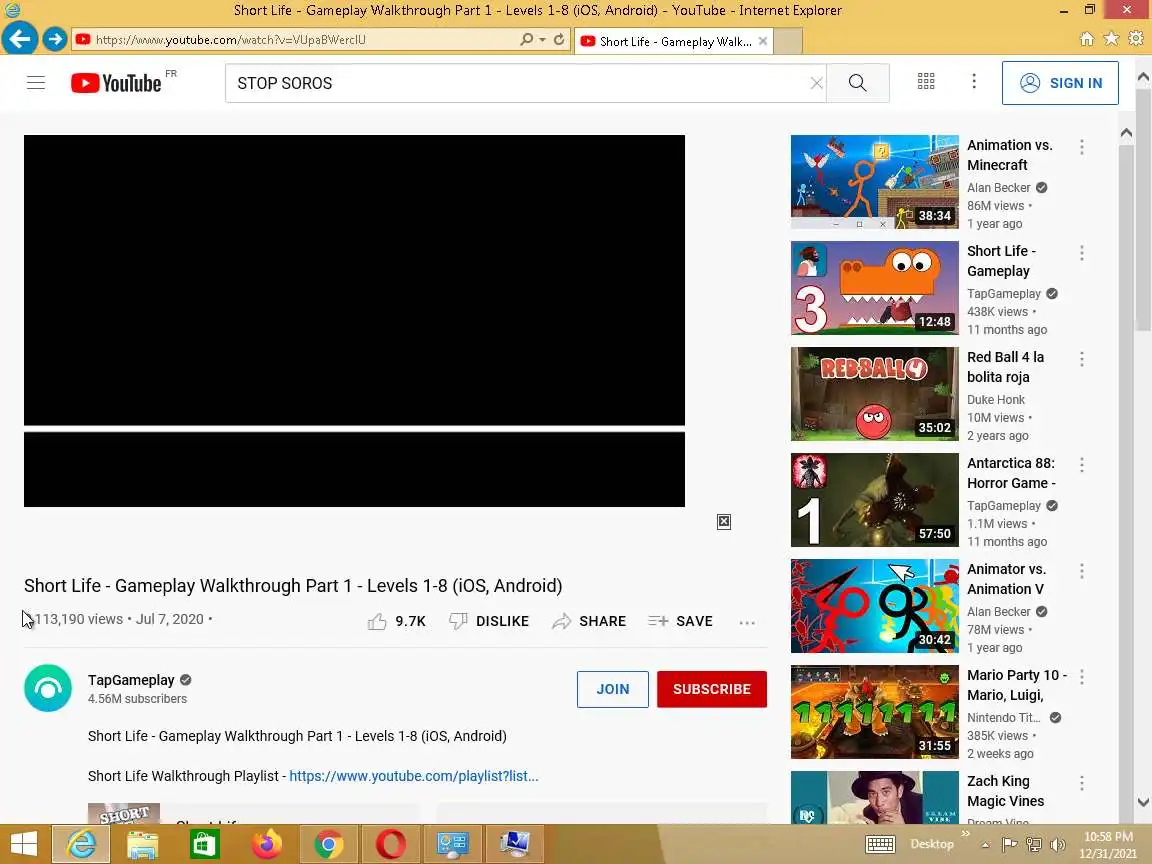Expand the Desktop toolbar chevron
Image resolution: width=1152 pixels, height=864 pixels.
tap(965, 834)
